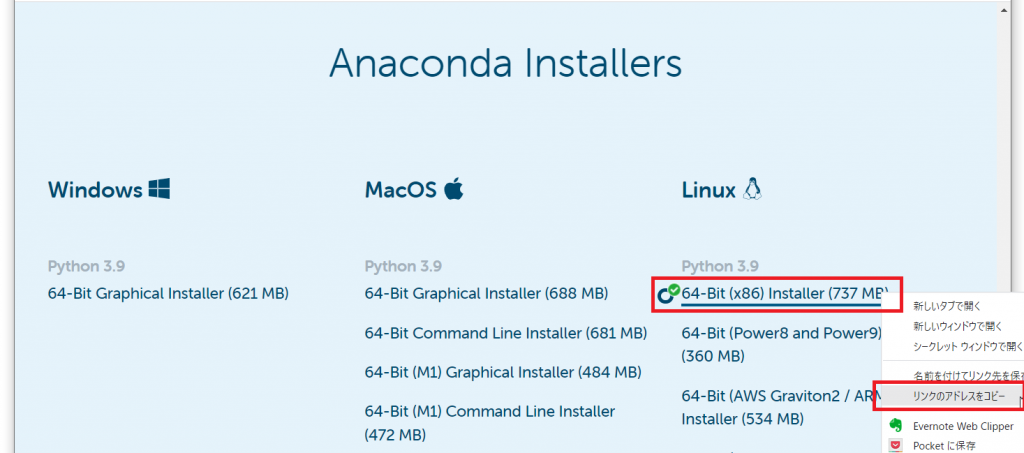Click the Pocket icon in context menu
This screenshot has height=453, width=1024.
click(x=897, y=445)
